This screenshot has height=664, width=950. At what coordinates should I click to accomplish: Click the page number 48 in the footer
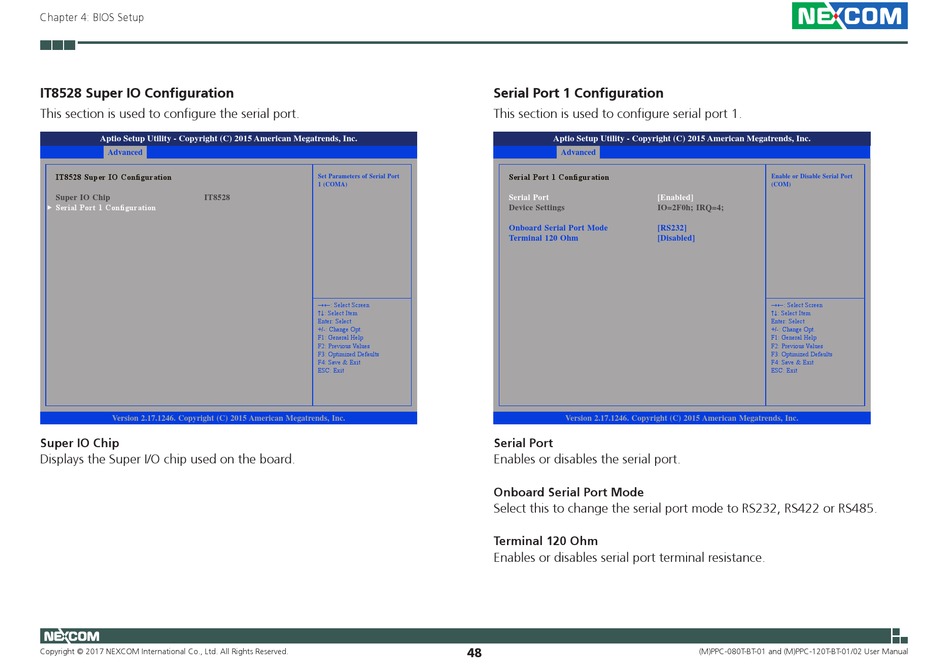tap(474, 653)
